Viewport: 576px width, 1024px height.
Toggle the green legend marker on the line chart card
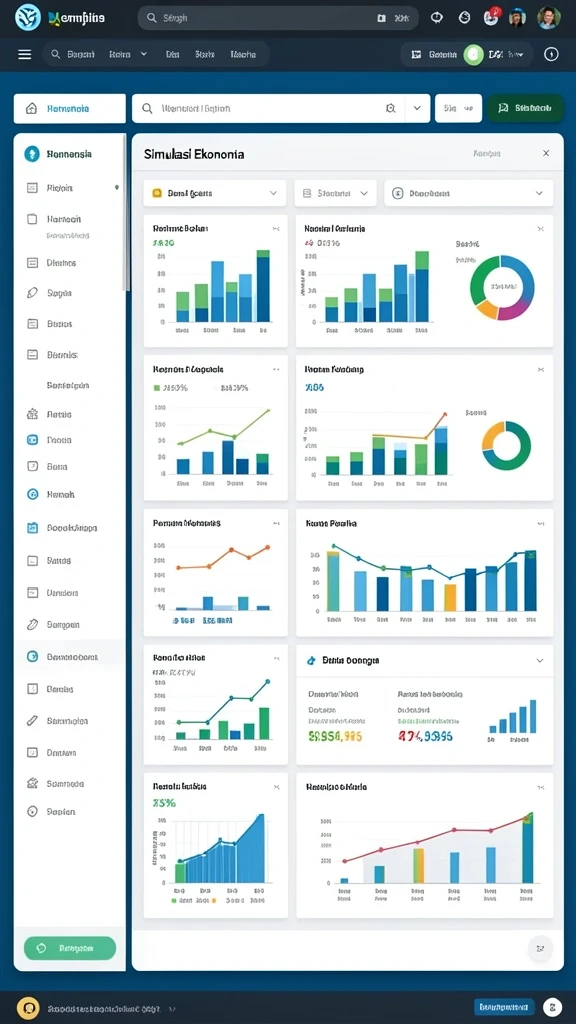pyautogui.click(x=157, y=388)
